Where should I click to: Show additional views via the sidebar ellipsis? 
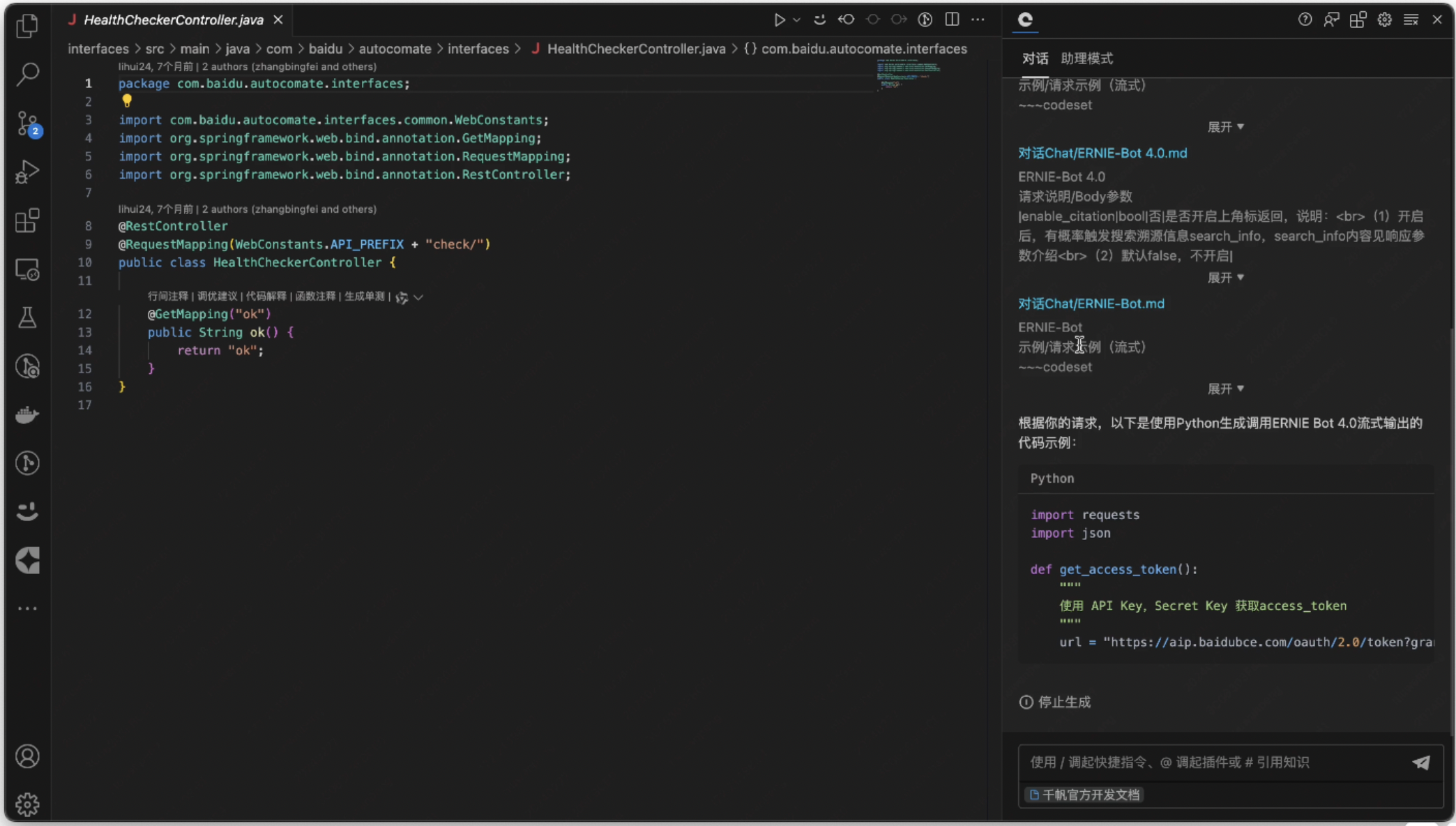click(27, 608)
